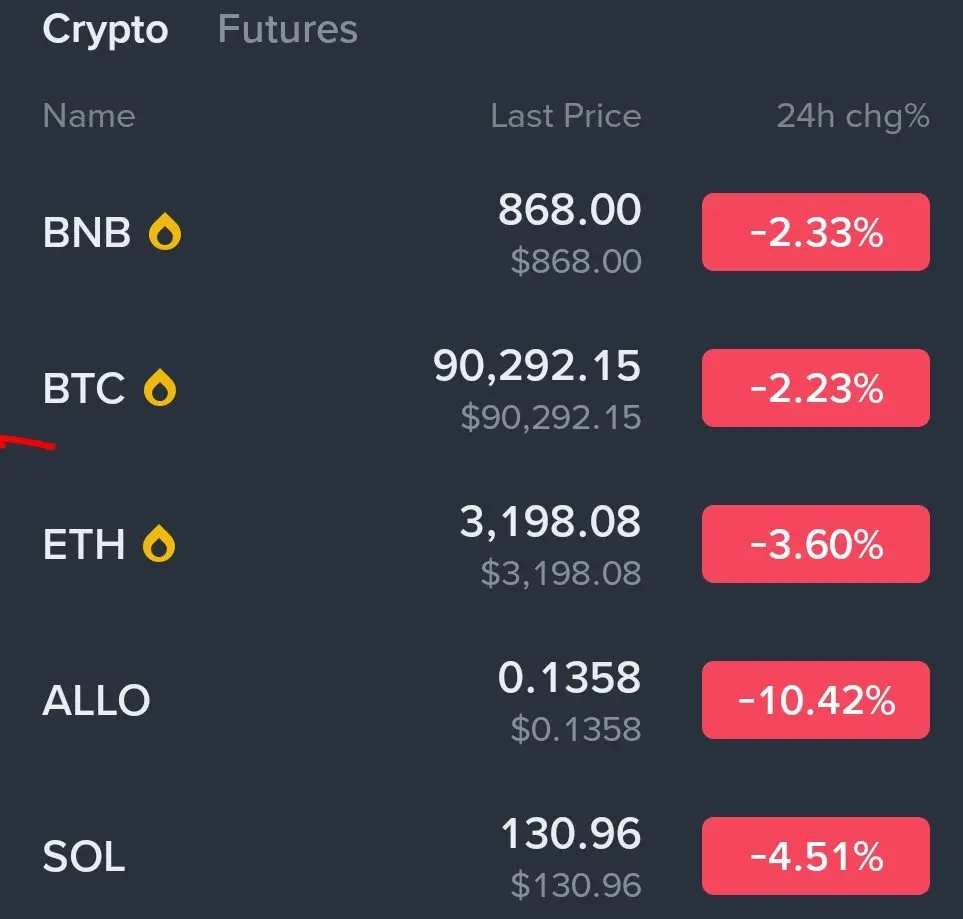Toggle the BNB -2.33% change badge
The width and height of the screenshot is (963, 919).
[x=815, y=233]
